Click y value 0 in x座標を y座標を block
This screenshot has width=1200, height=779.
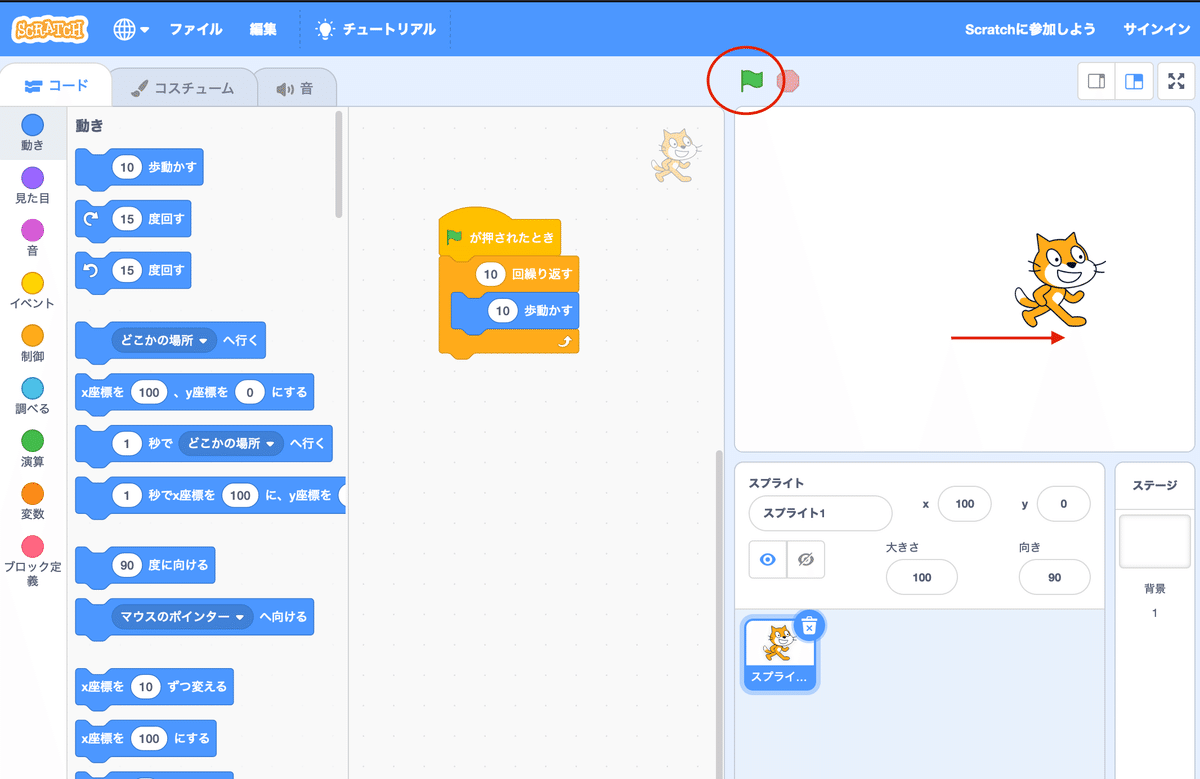(x=250, y=393)
